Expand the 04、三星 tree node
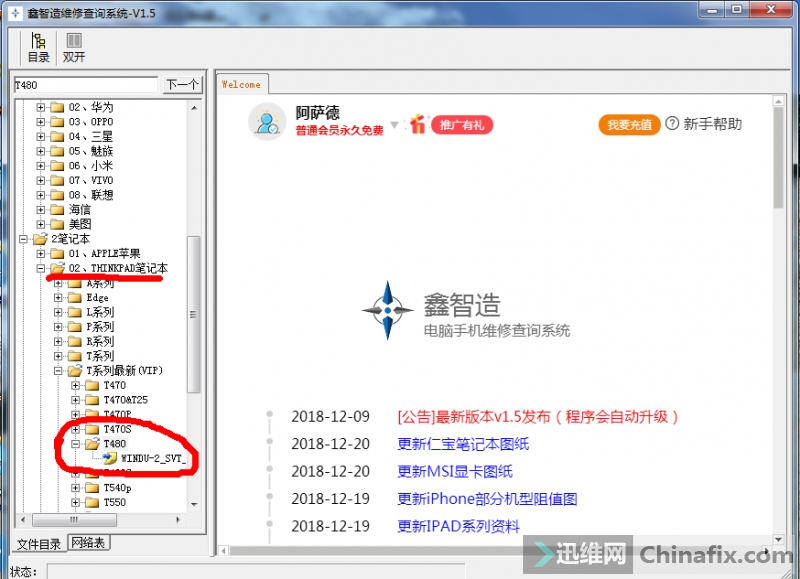The image size is (800, 579). (40, 137)
